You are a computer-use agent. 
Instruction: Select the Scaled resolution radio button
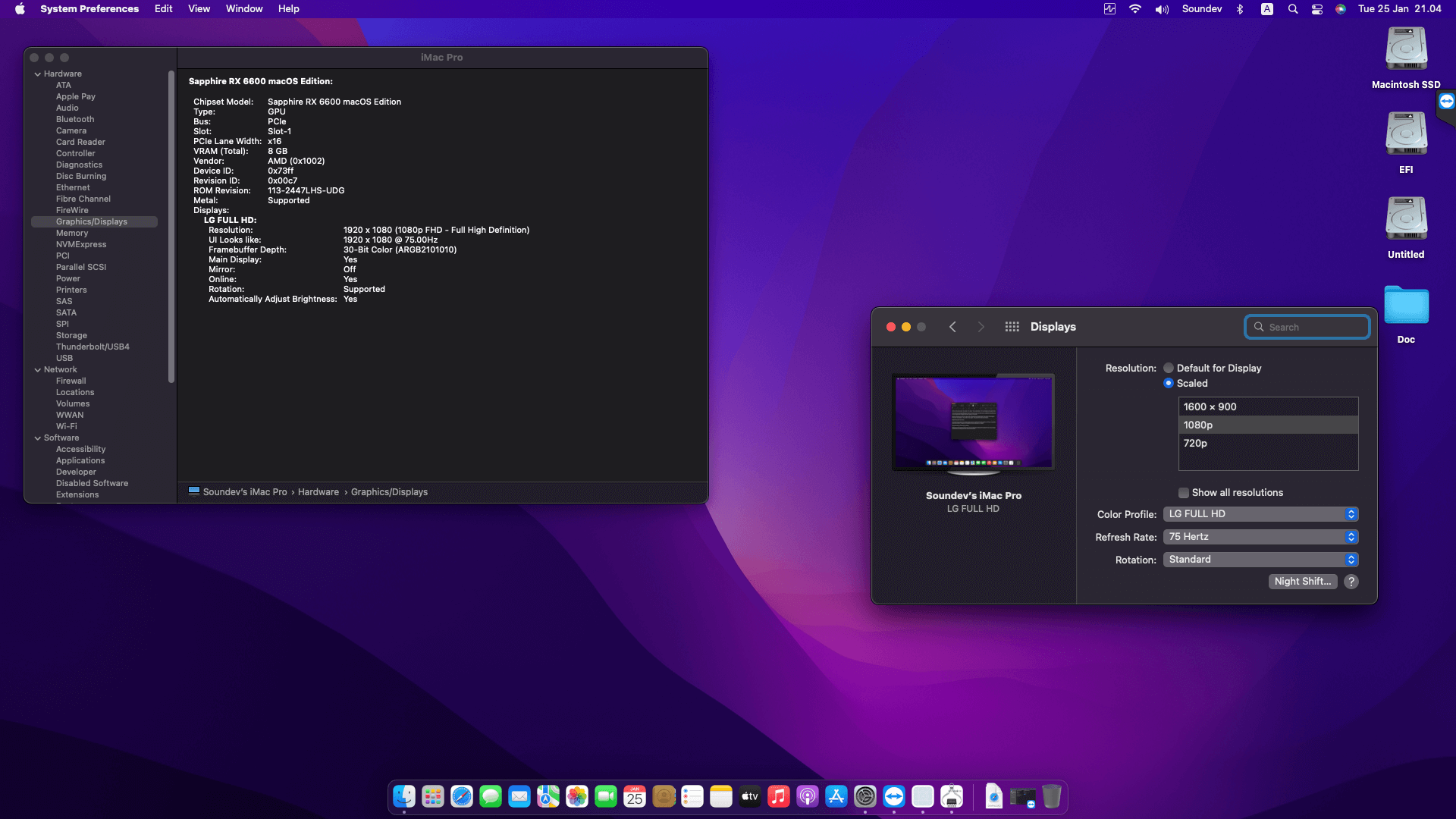[x=1169, y=383]
